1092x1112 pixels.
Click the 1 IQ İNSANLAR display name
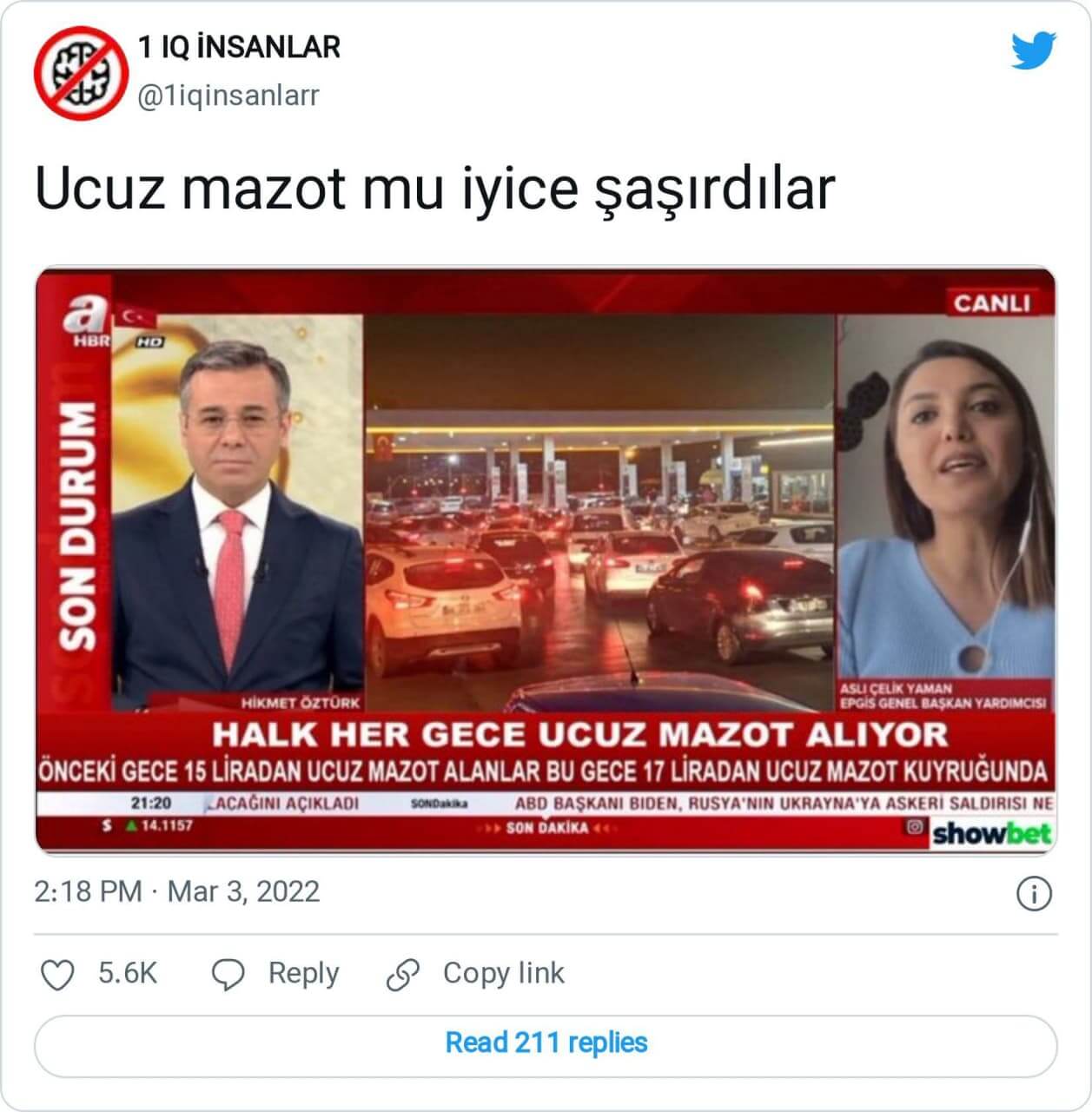239,47
